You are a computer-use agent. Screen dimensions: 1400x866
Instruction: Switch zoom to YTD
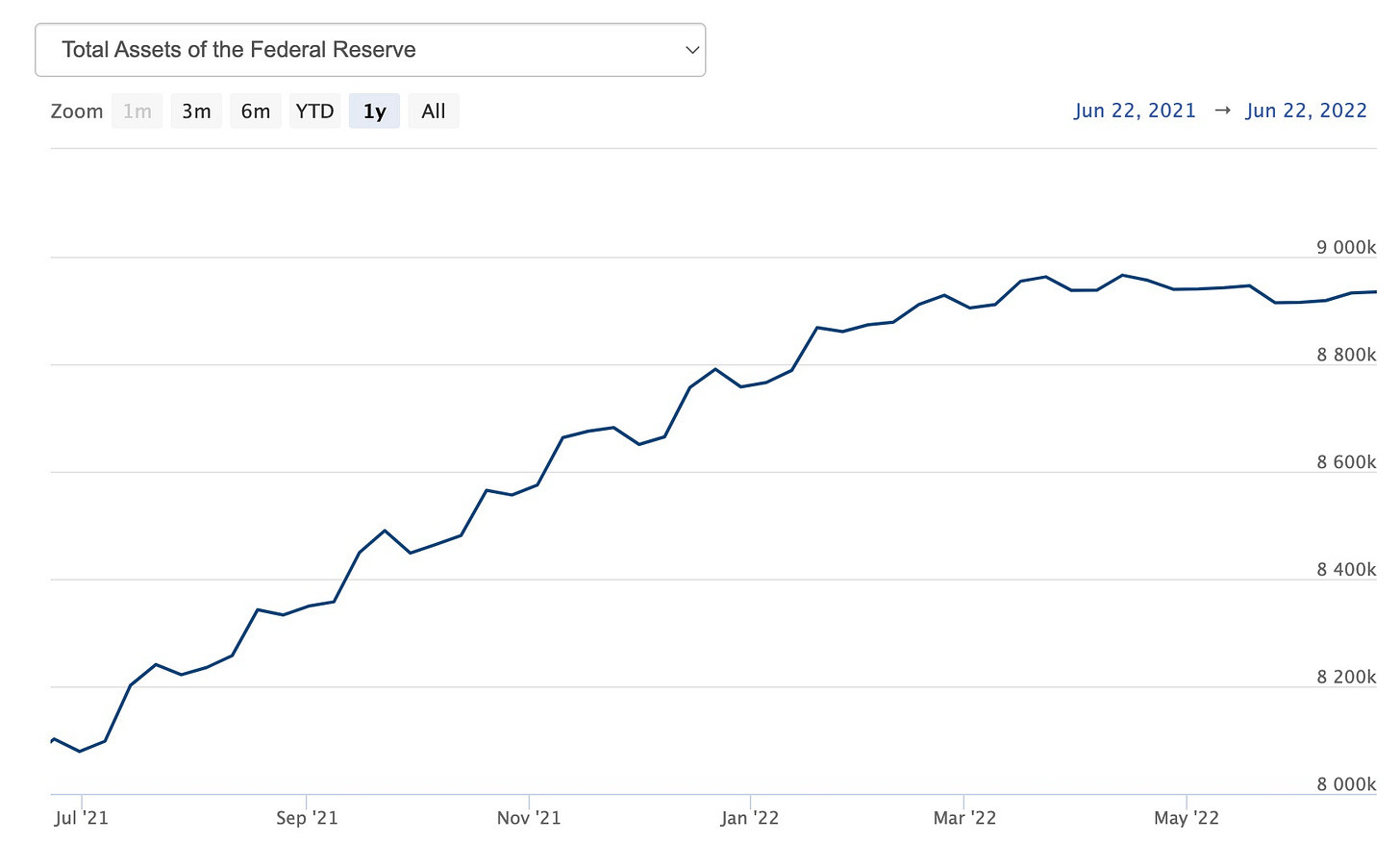tap(314, 111)
